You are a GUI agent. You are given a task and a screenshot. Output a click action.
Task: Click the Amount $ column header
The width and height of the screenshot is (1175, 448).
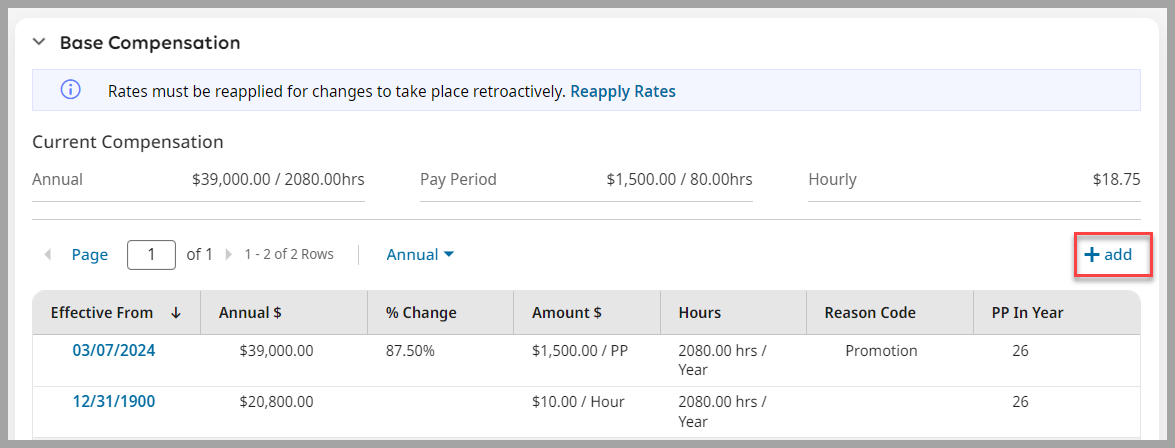click(567, 313)
